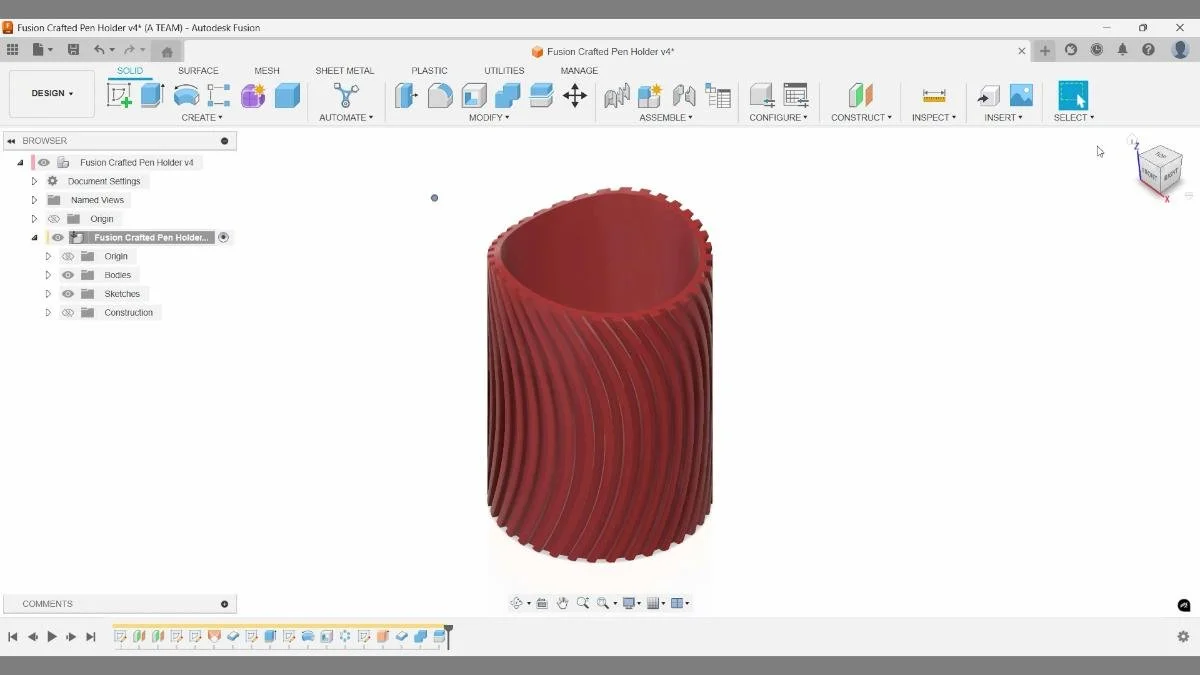Activate the Measure tool under Inspect

[x=932, y=96]
